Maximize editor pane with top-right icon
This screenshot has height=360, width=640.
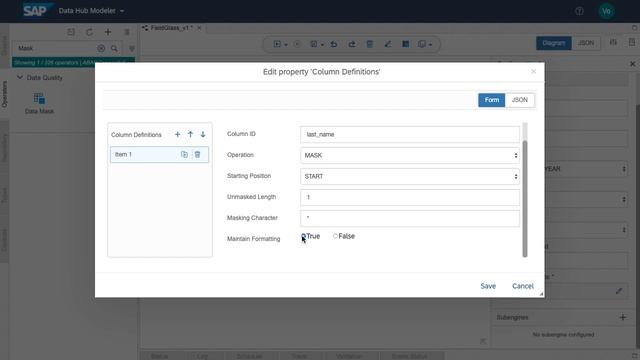pyautogui.click(x=634, y=28)
